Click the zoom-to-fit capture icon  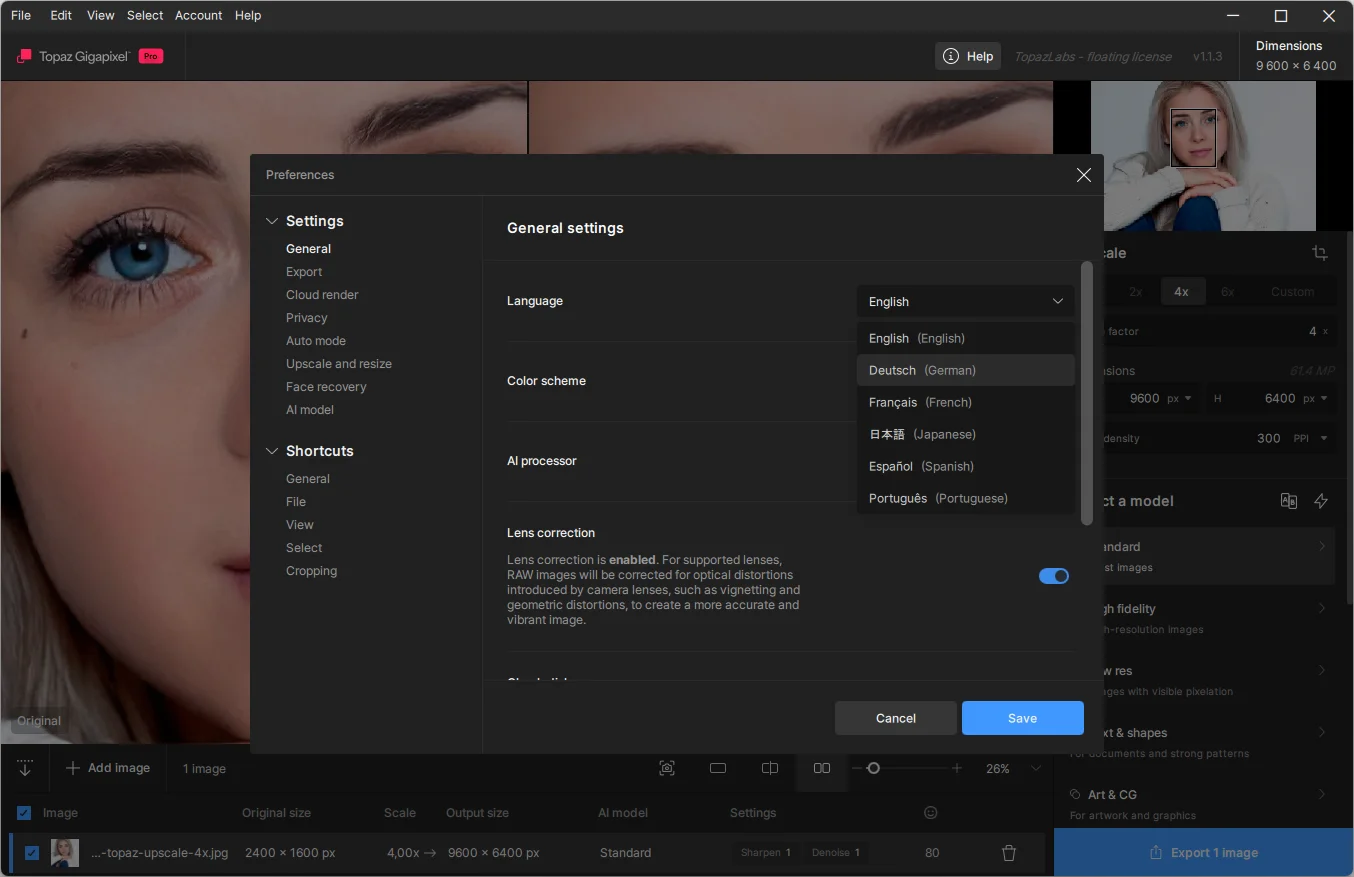(x=667, y=768)
